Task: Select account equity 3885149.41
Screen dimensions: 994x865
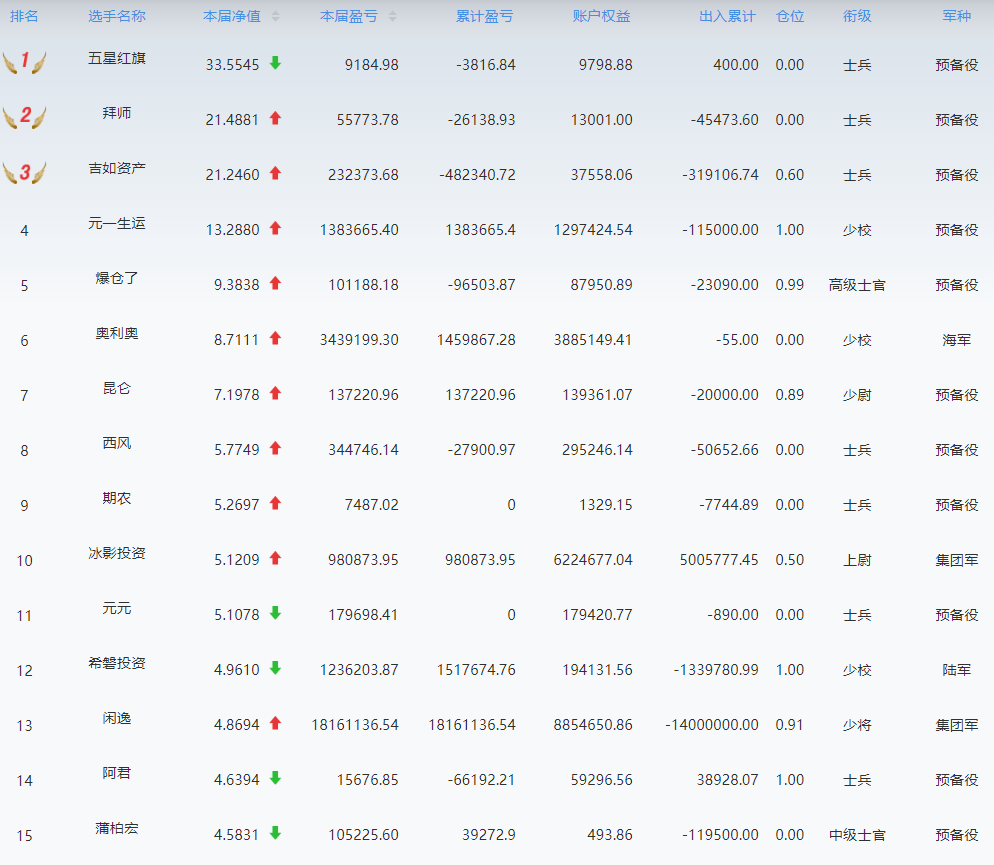Action: point(593,340)
